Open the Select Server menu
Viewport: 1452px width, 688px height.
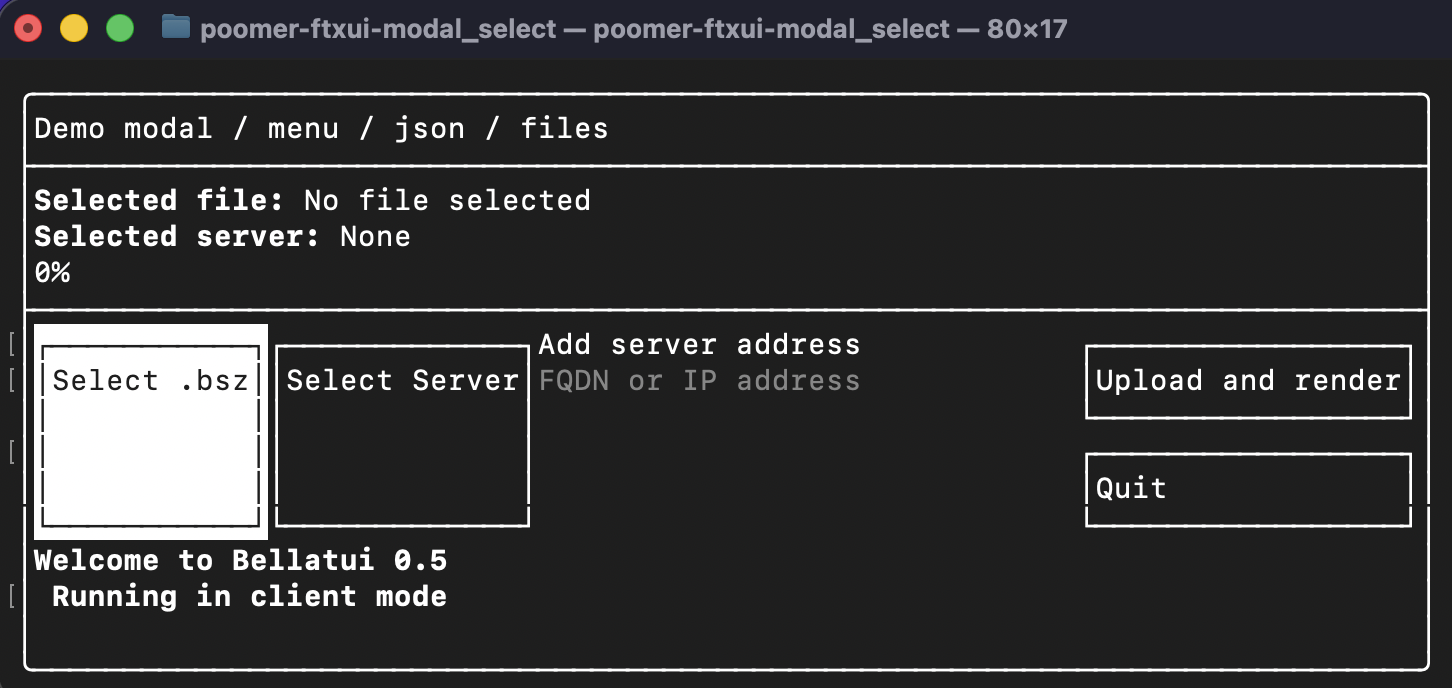402,381
